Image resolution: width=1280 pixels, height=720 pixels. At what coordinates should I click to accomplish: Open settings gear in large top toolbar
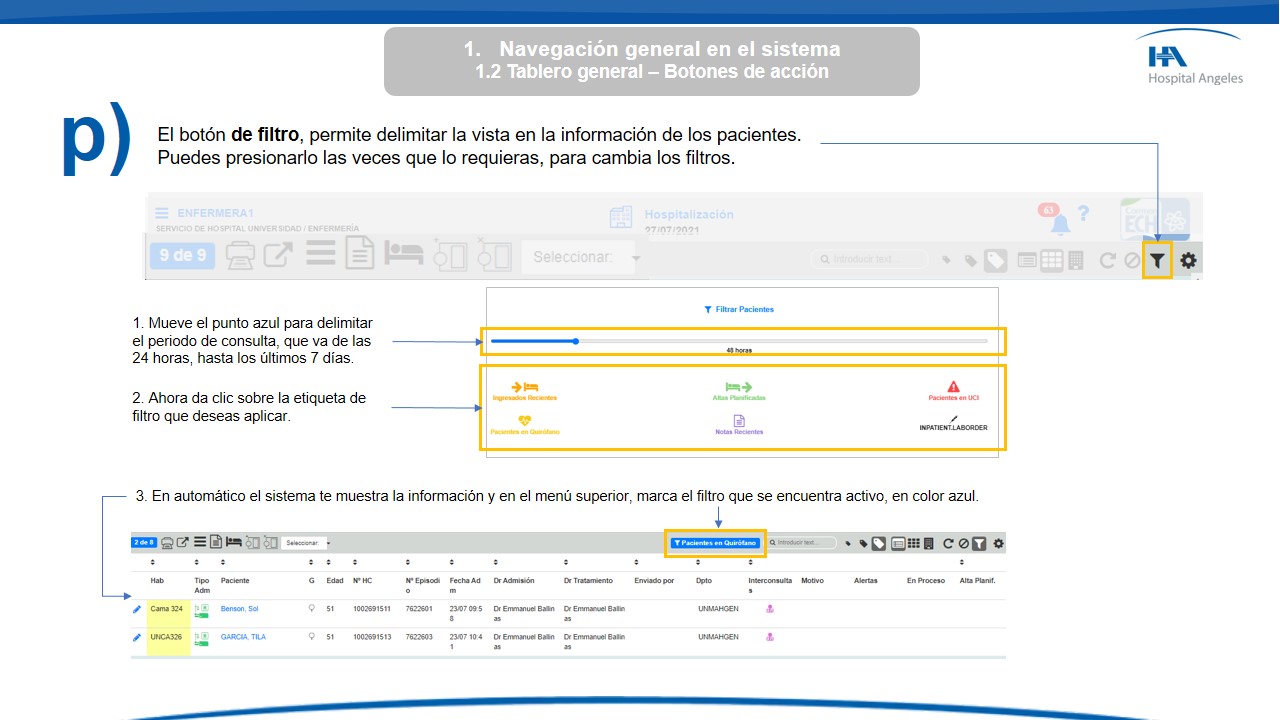click(1188, 260)
